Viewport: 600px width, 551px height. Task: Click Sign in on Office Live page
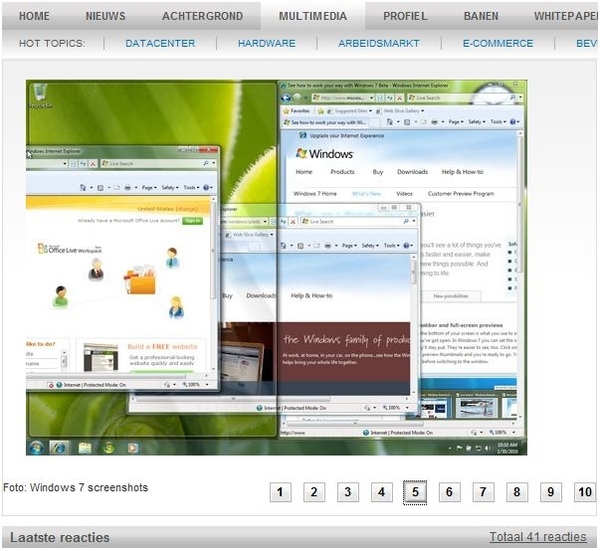(x=192, y=221)
